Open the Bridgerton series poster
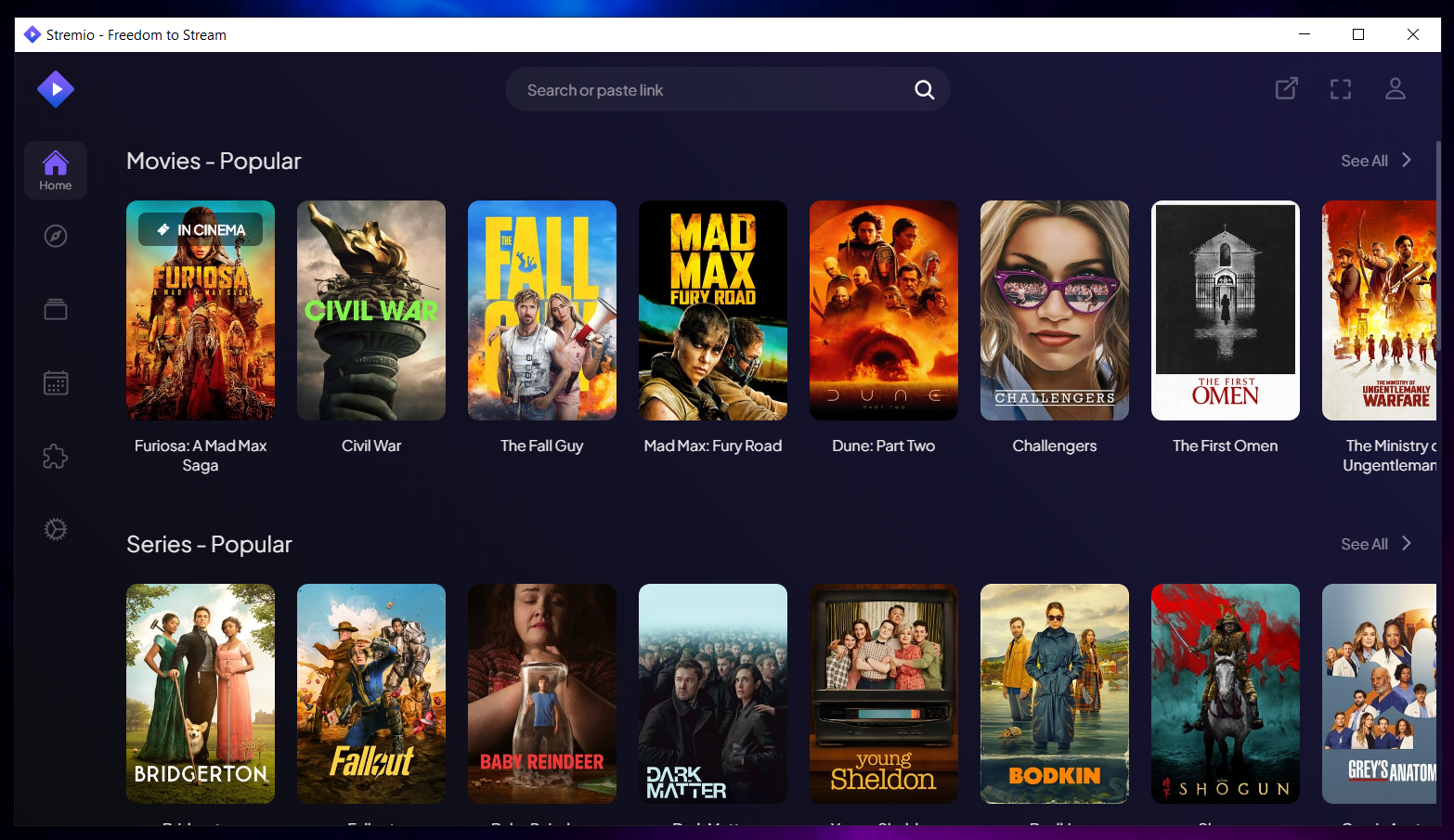The height and width of the screenshot is (840, 1454). coord(201,693)
